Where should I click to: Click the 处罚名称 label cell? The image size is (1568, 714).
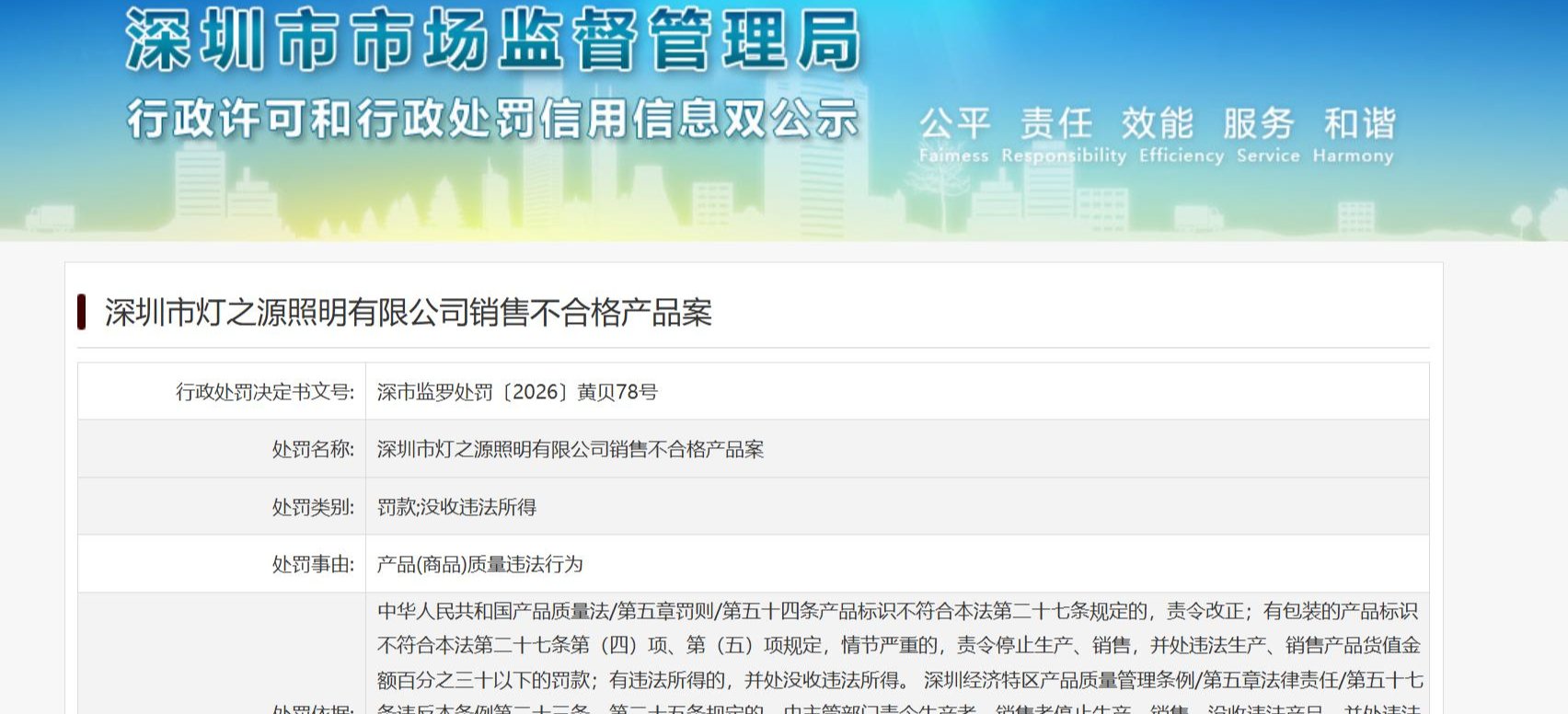(222, 449)
